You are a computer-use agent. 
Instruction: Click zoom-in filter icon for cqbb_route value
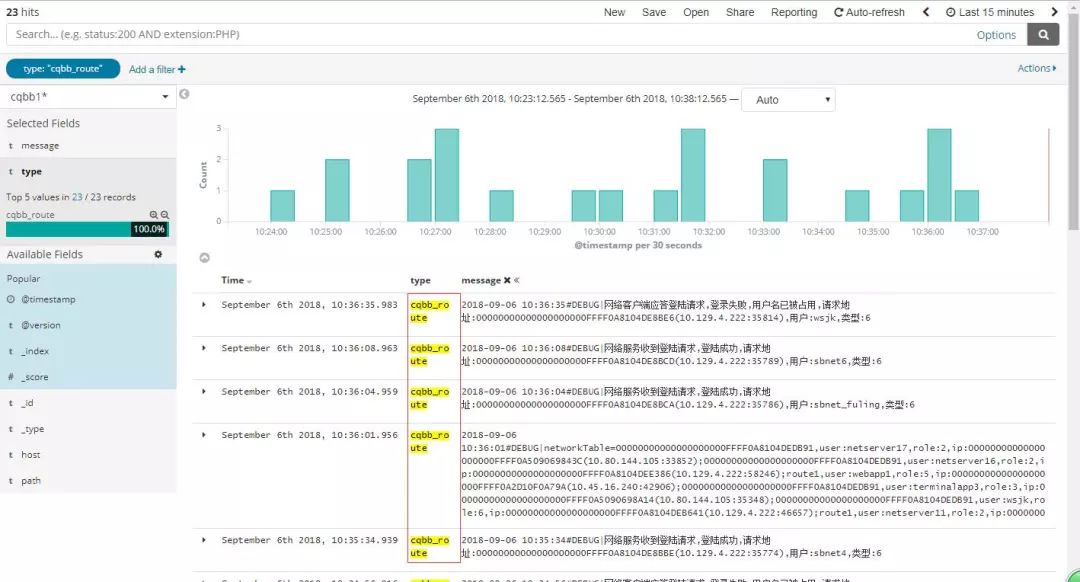pos(154,215)
